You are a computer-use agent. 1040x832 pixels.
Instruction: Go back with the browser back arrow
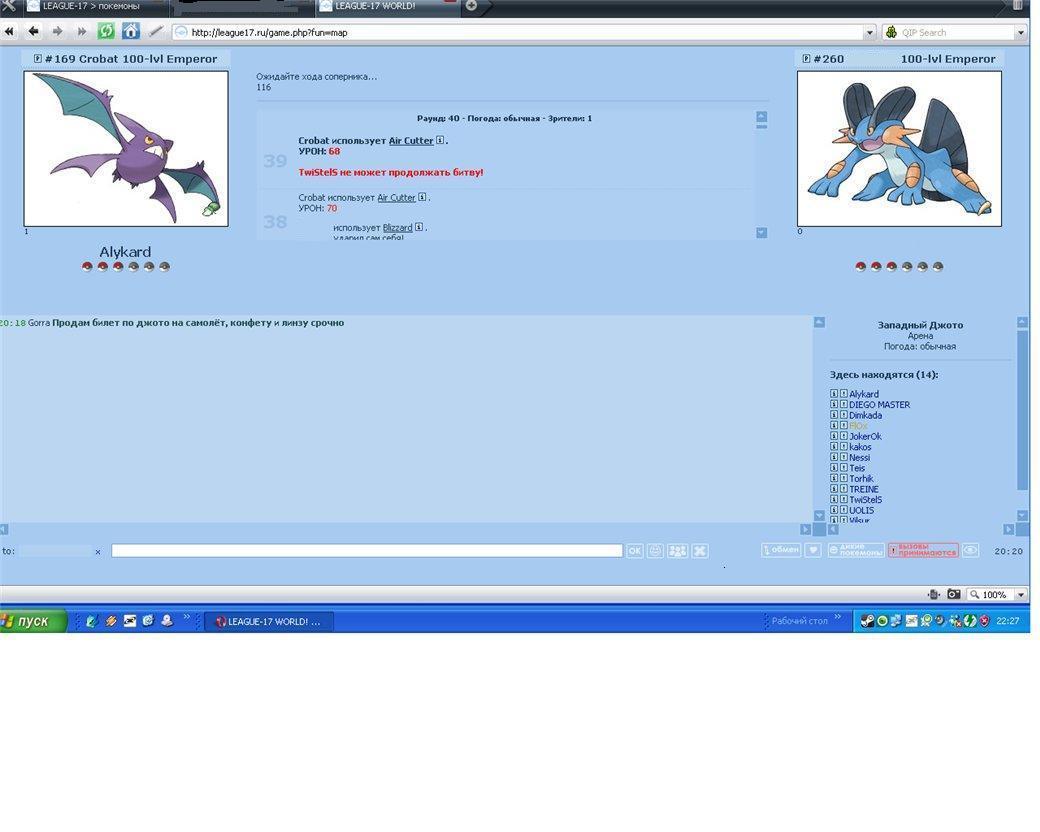coord(33,31)
